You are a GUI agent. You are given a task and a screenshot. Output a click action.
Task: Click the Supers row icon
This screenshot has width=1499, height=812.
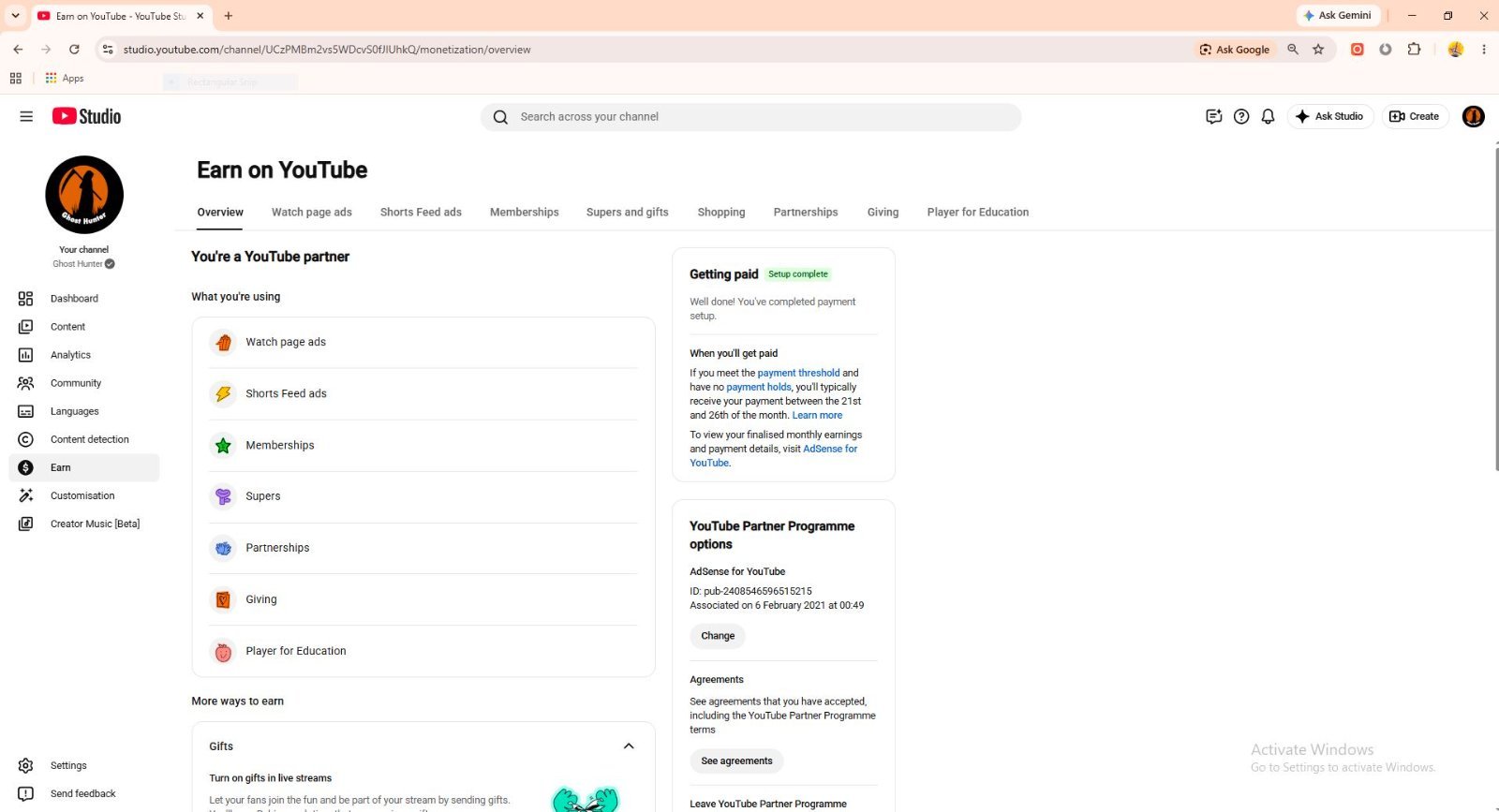[223, 496]
